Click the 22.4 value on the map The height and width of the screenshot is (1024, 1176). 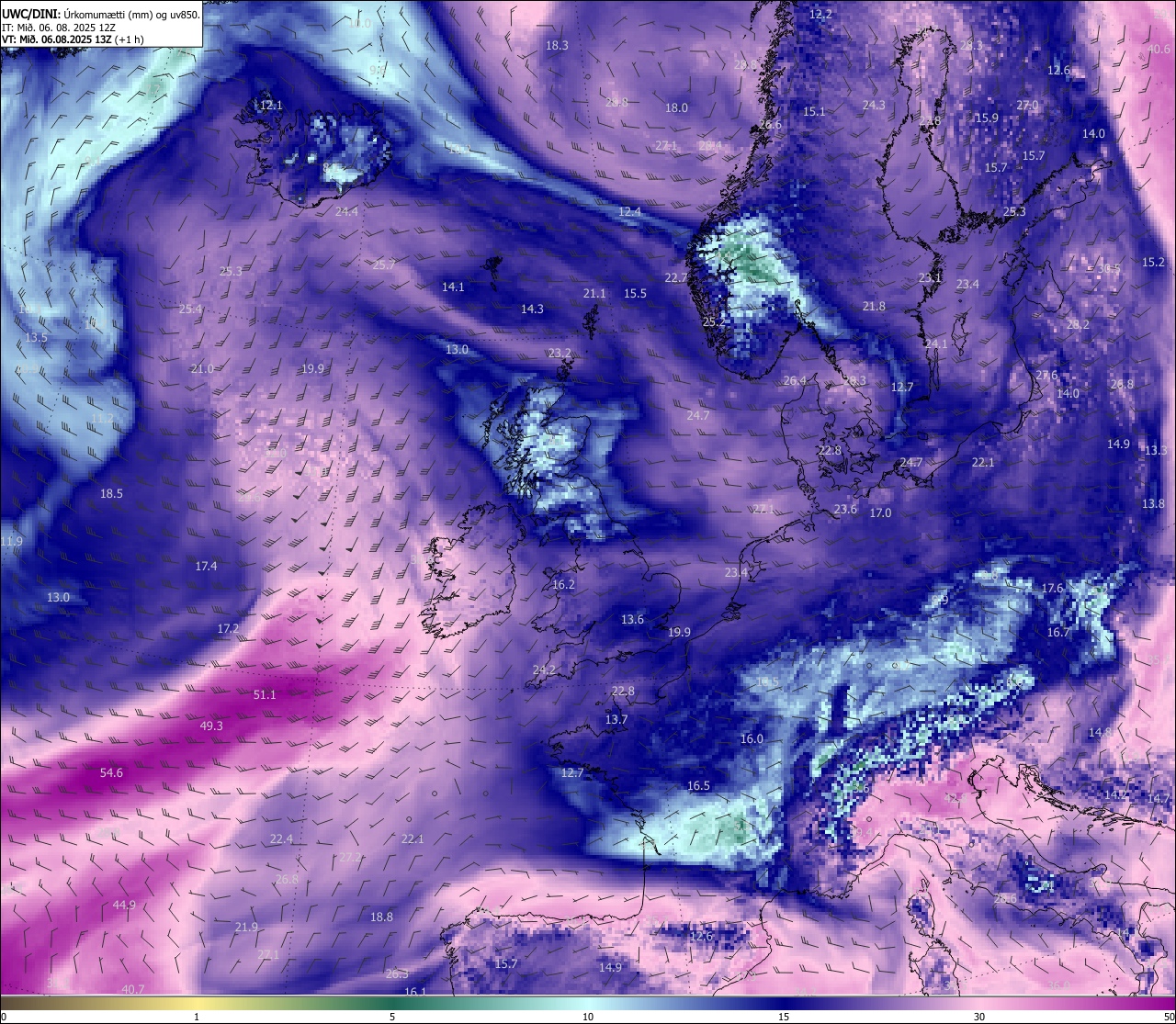[281, 838]
